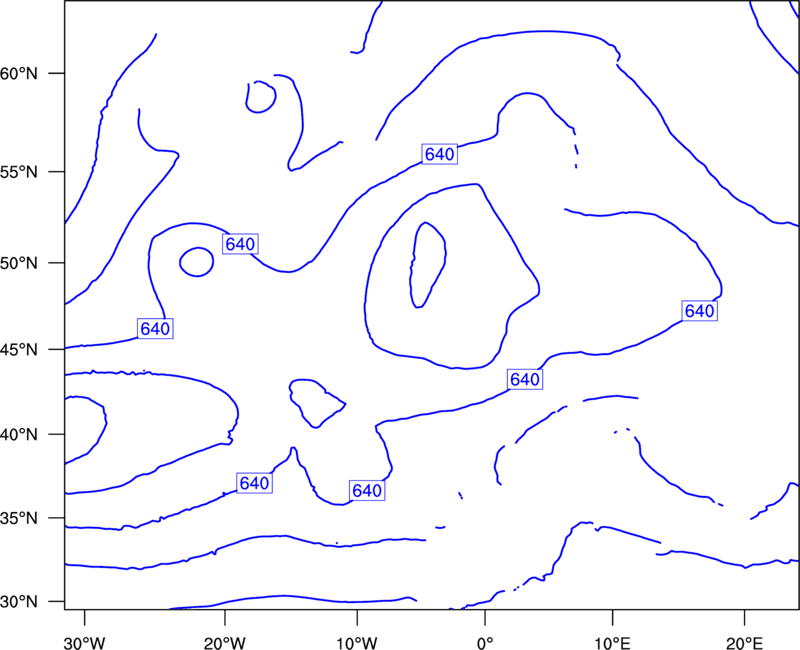
Task: Click the 640 contour label near 47°N, 16°E
Action: pyautogui.click(x=699, y=311)
